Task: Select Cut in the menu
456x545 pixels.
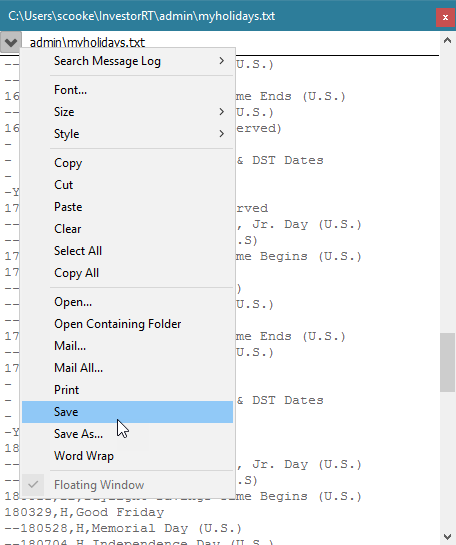Action: [x=128, y=185]
